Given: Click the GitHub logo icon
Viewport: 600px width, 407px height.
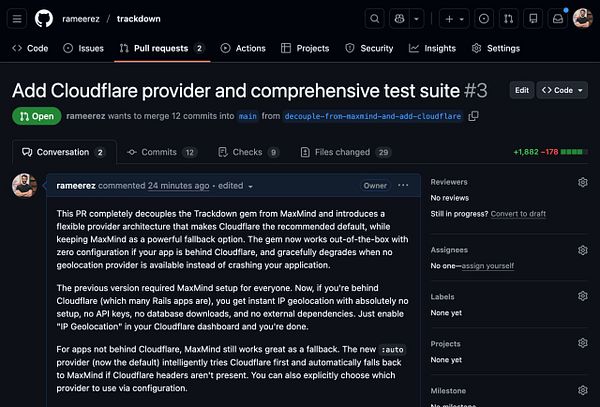Looking at the screenshot, I should coord(45,18).
